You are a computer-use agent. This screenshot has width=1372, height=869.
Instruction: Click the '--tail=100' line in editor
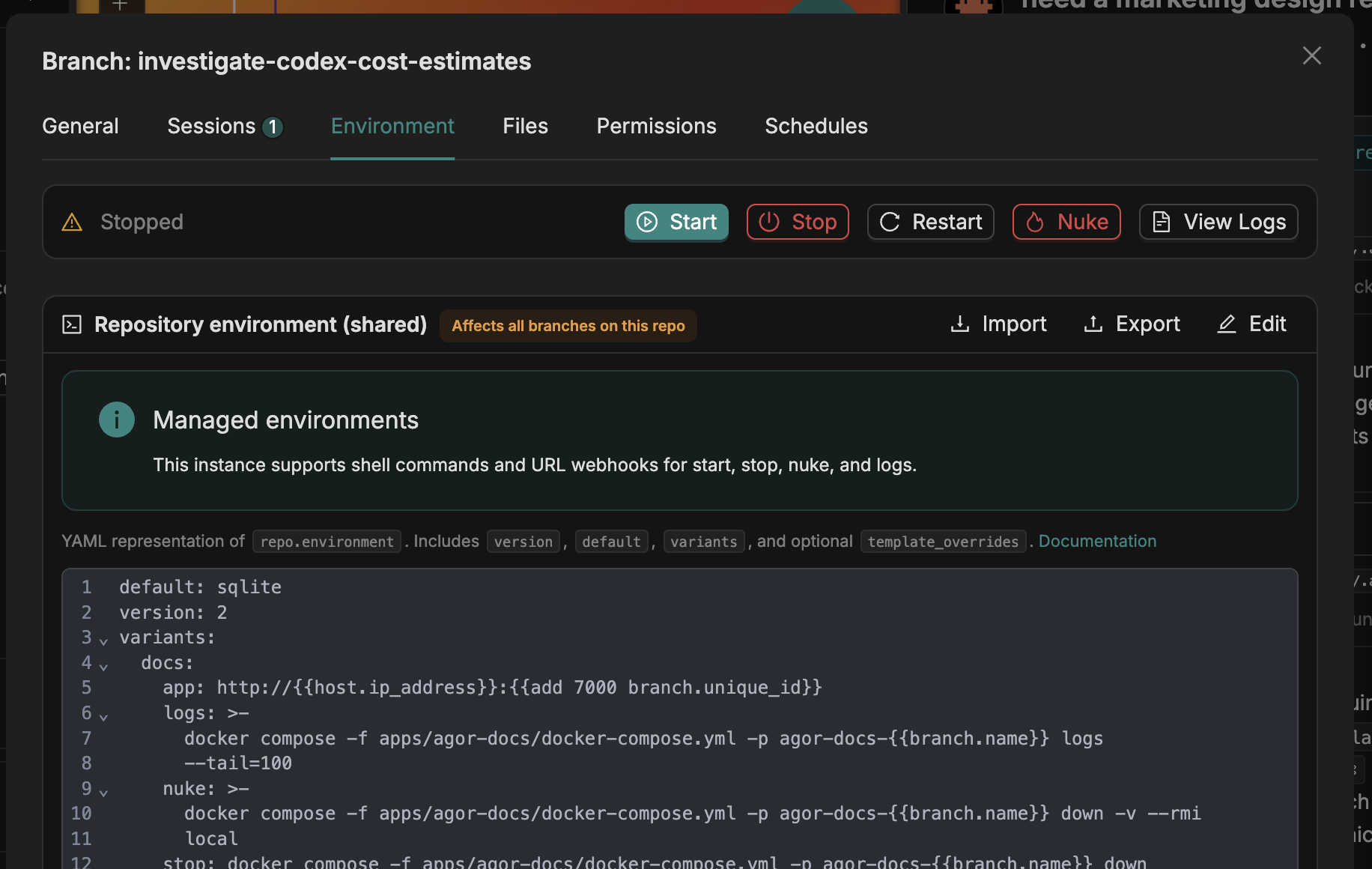tap(238, 763)
